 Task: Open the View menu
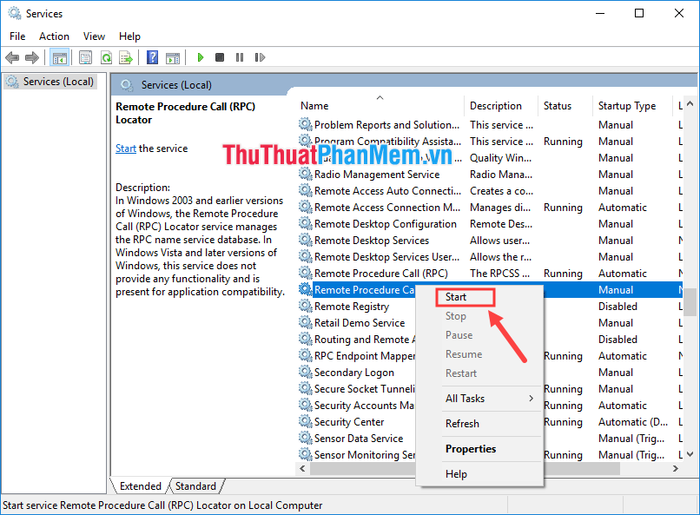coord(95,36)
